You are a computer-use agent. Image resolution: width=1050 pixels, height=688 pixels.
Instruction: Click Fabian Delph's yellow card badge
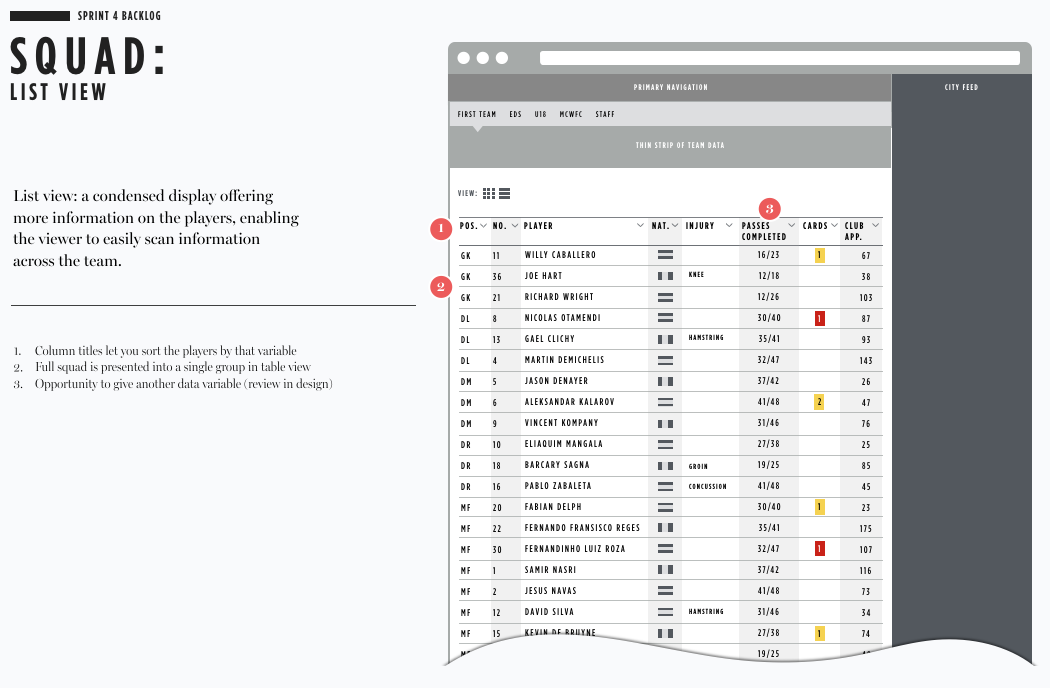pos(819,507)
